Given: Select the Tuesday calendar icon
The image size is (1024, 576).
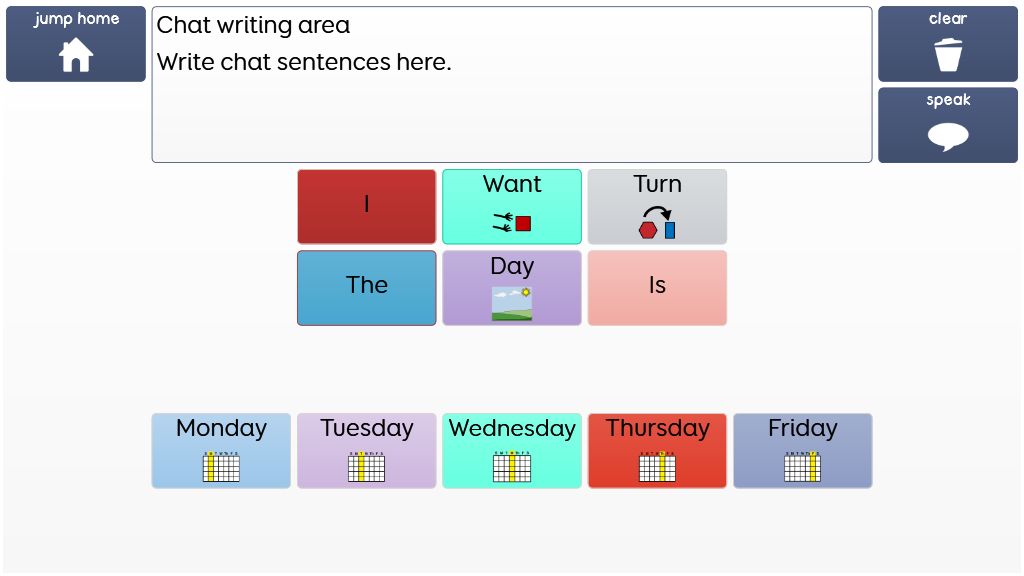Looking at the screenshot, I should [367, 467].
